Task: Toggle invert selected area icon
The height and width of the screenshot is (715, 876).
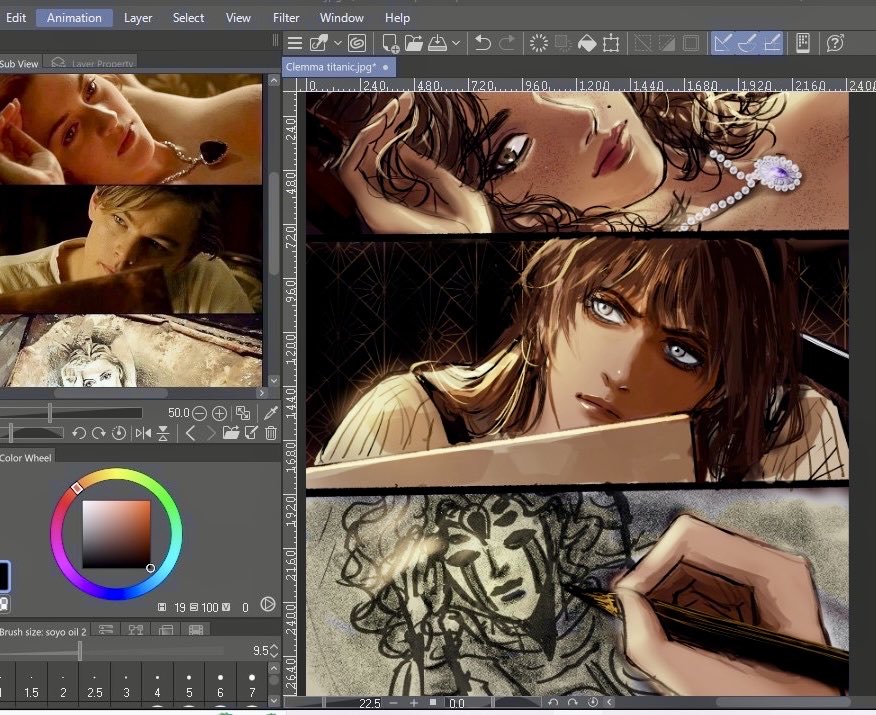Action: point(667,43)
